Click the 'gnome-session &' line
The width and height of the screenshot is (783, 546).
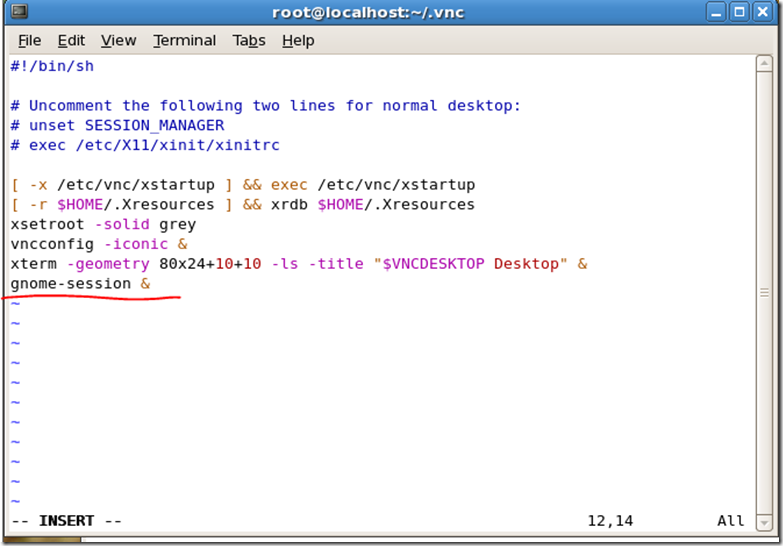coord(80,283)
